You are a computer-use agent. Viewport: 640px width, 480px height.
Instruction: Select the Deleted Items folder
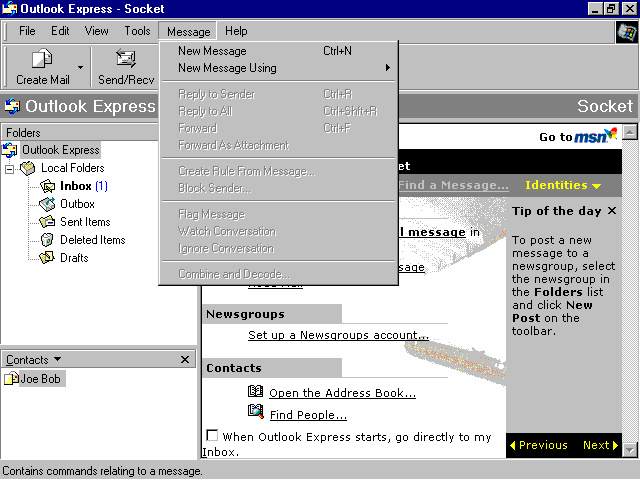pyautogui.click(x=93, y=240)
